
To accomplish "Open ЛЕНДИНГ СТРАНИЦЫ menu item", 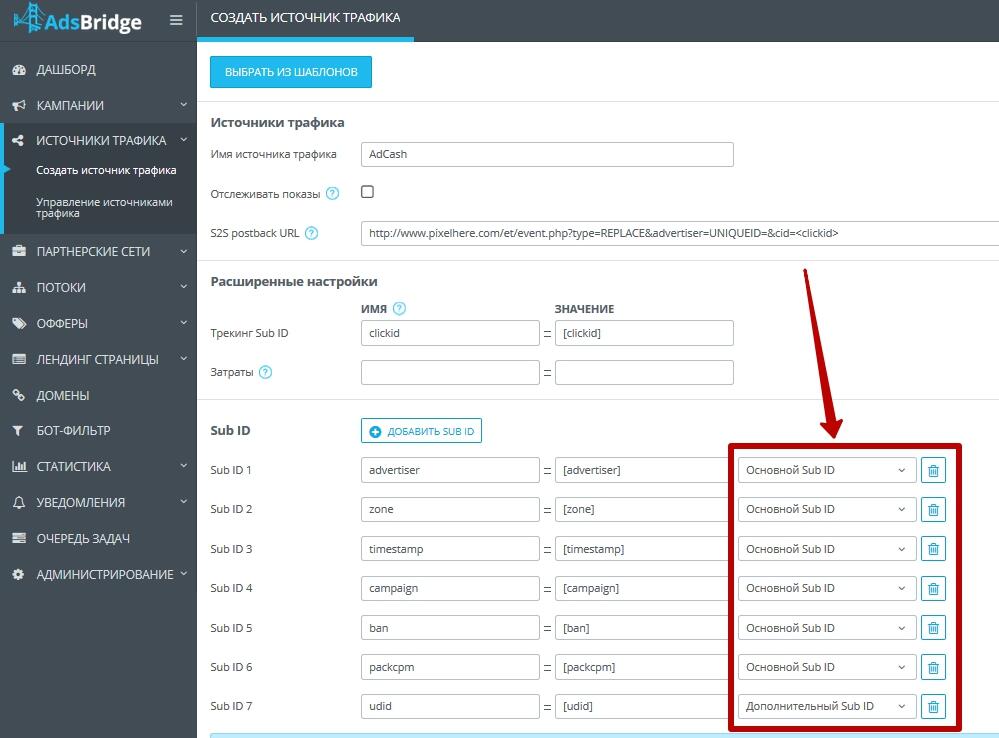I will coord(98,359).
